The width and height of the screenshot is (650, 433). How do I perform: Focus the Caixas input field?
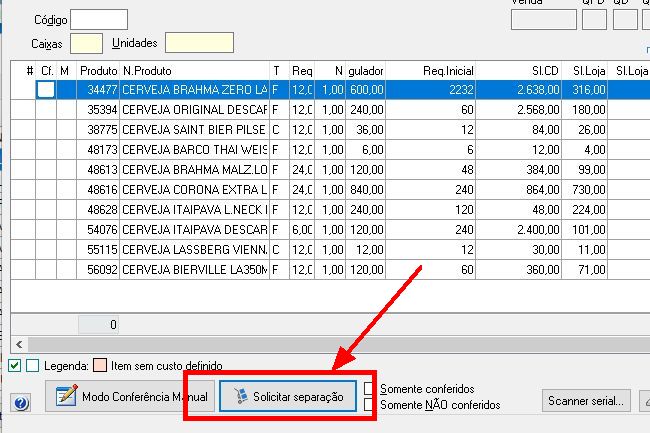point(86,44)
